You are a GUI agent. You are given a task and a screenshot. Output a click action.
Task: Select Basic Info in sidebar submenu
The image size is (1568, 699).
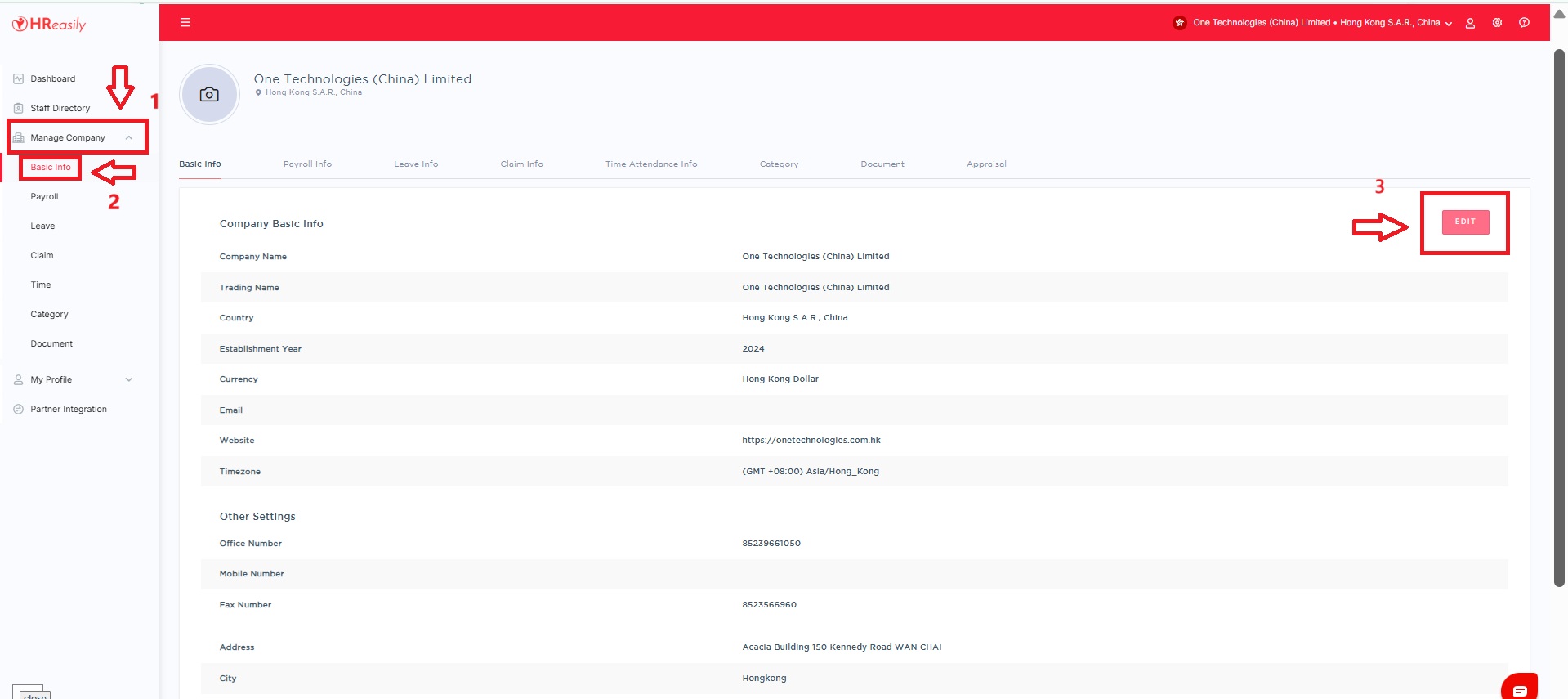pyautogui.click(x=51, y=167)
